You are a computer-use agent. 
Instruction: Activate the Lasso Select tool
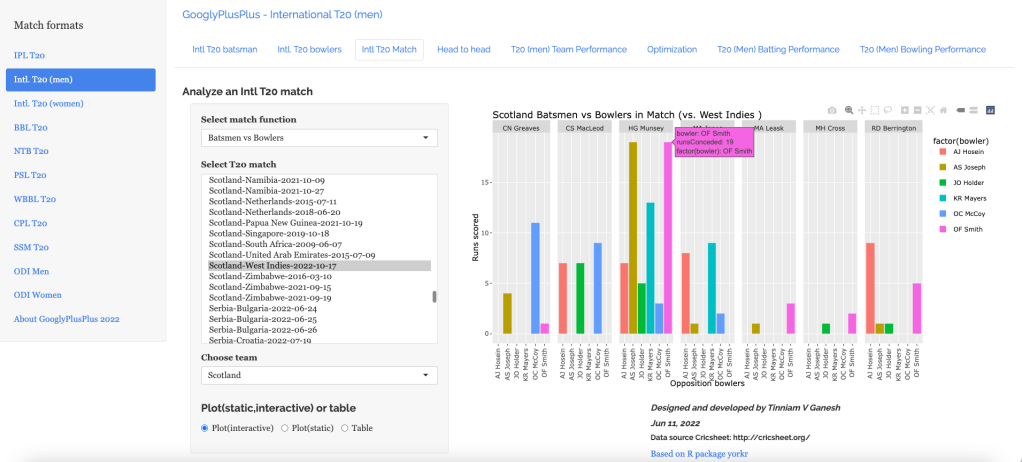888,110
